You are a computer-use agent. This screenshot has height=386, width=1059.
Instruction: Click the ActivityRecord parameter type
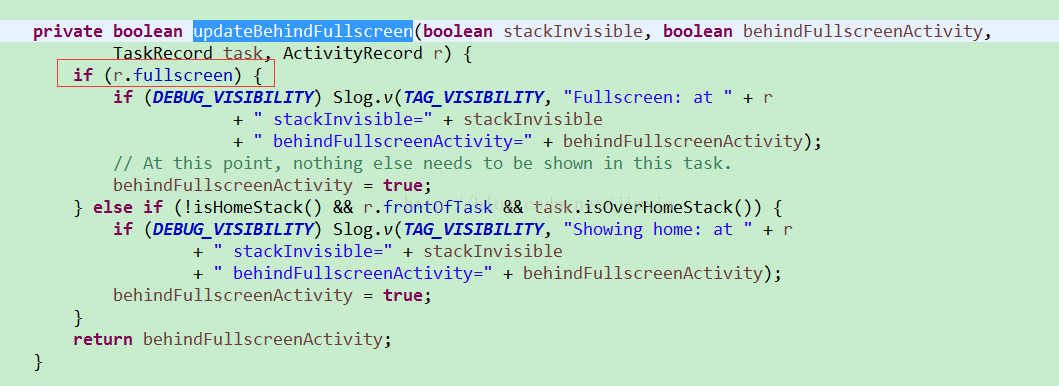(x=354, y=53)
